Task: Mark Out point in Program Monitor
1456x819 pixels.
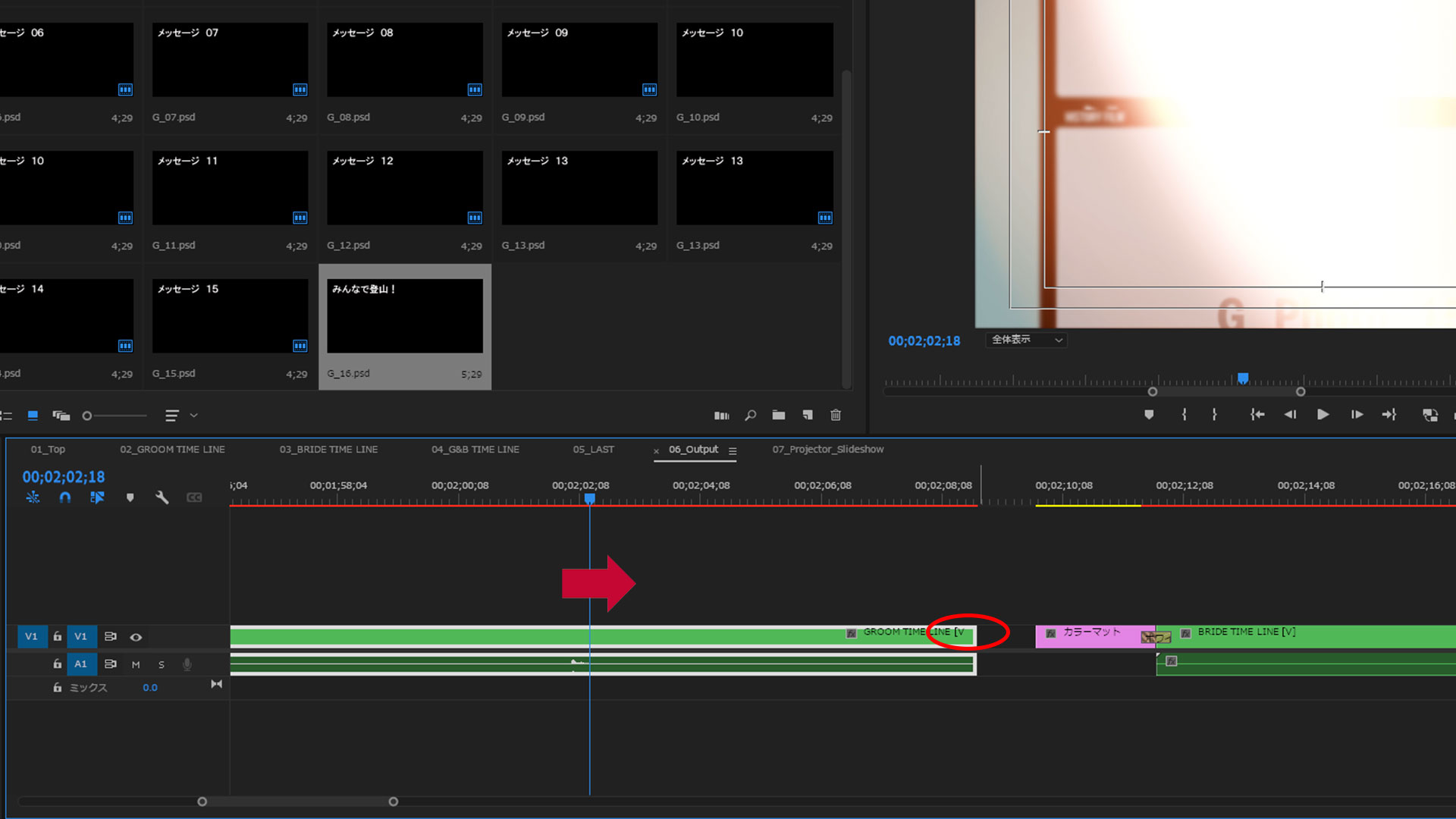Action: 1215,415
